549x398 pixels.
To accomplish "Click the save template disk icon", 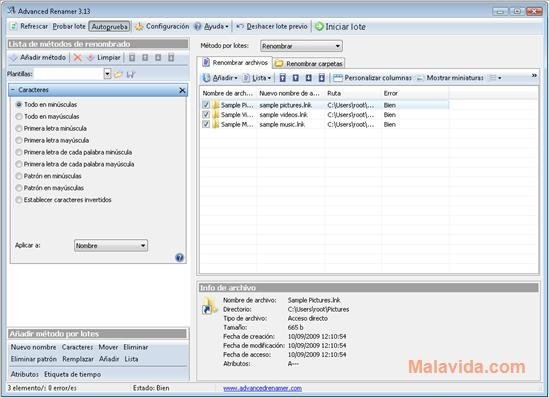I will point(131,74).
